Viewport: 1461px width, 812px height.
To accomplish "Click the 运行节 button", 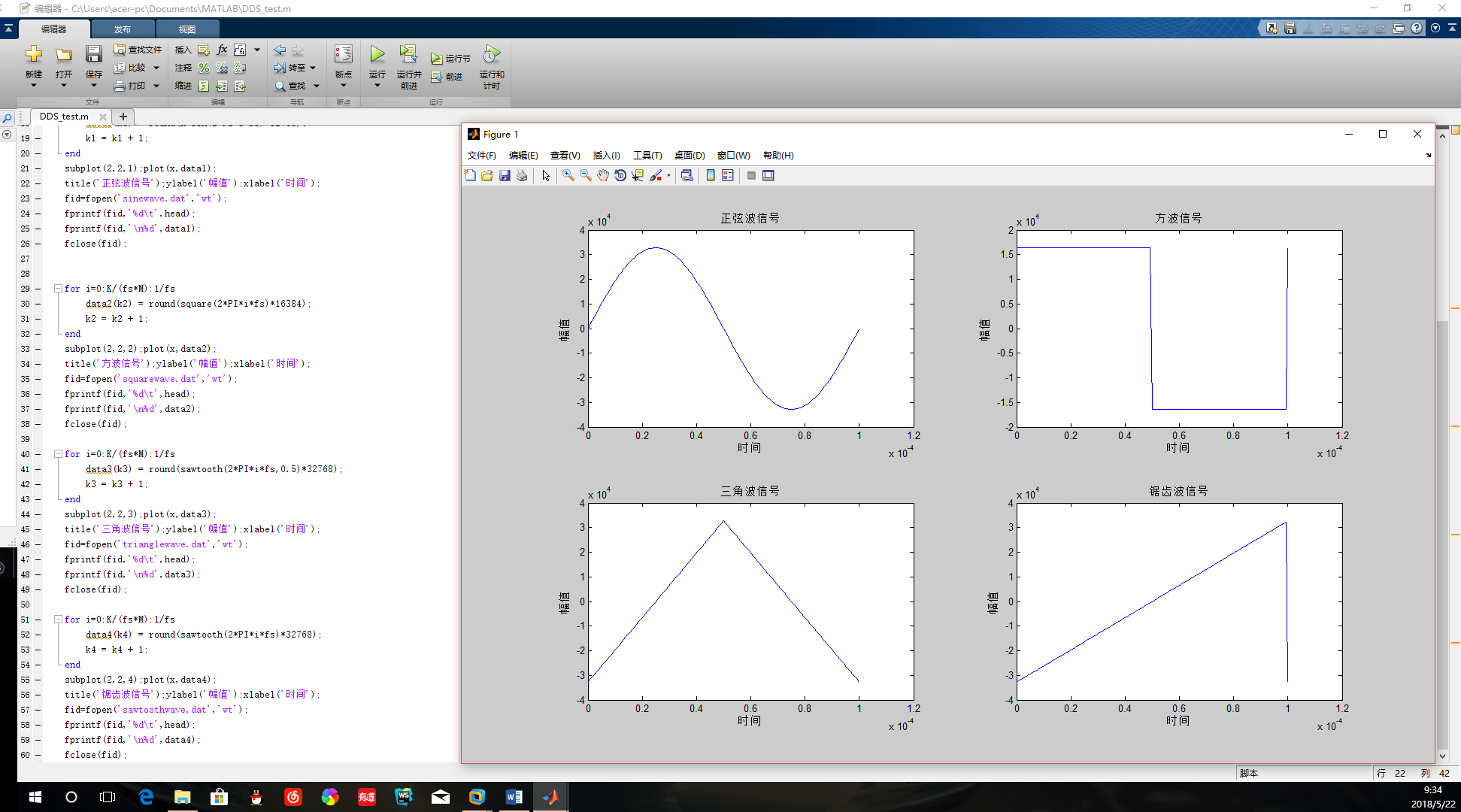I will click(450, 58).
